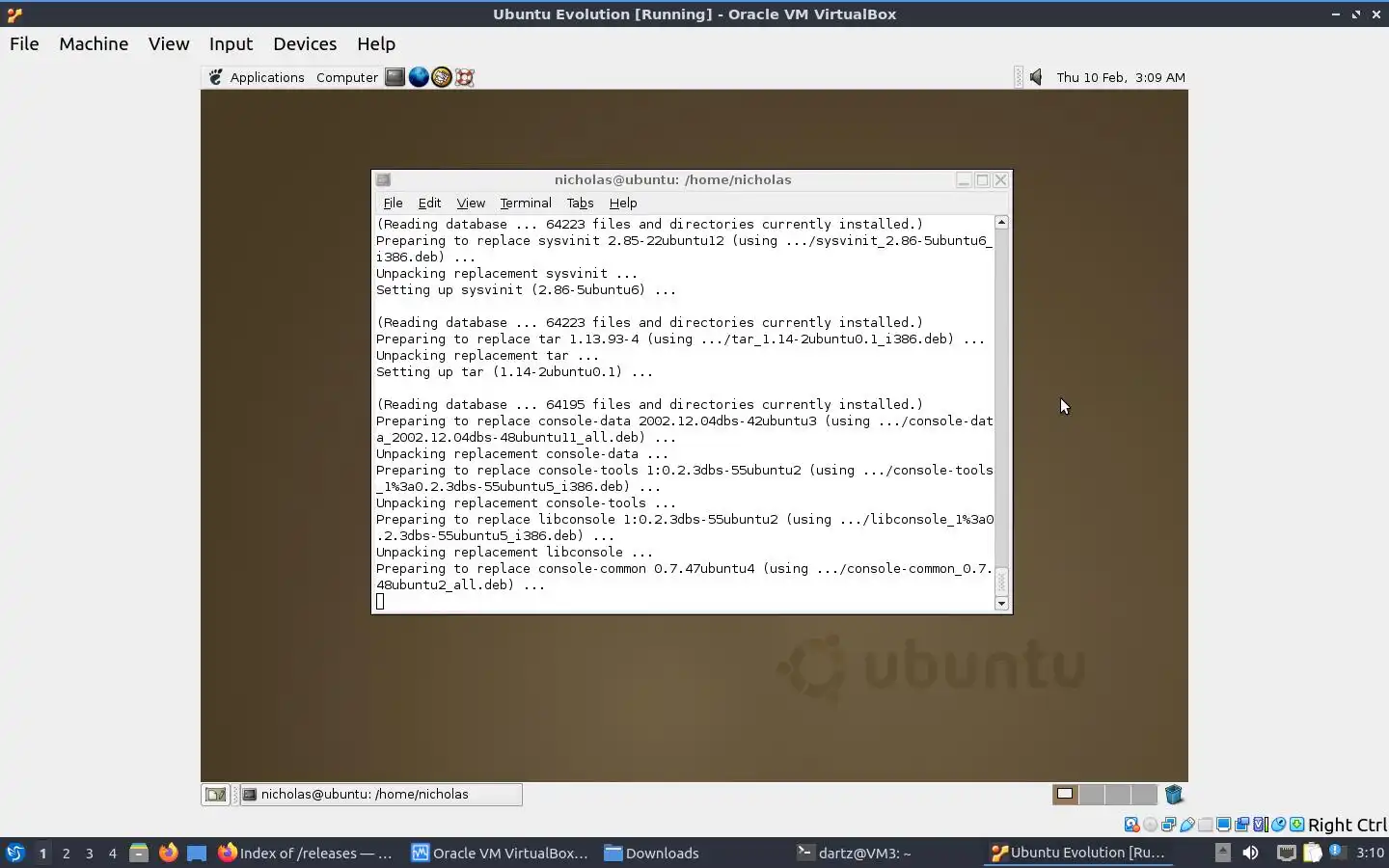Open the terminal Edit menu
The height and width of the screenshot is (868, 1389).
coord(429,203)
